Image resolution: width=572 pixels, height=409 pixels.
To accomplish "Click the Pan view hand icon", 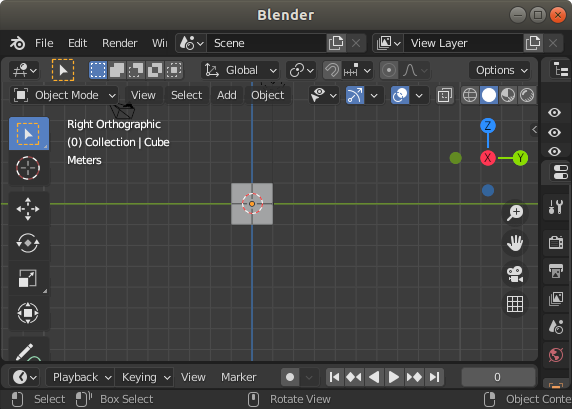I will click(515, 243).
